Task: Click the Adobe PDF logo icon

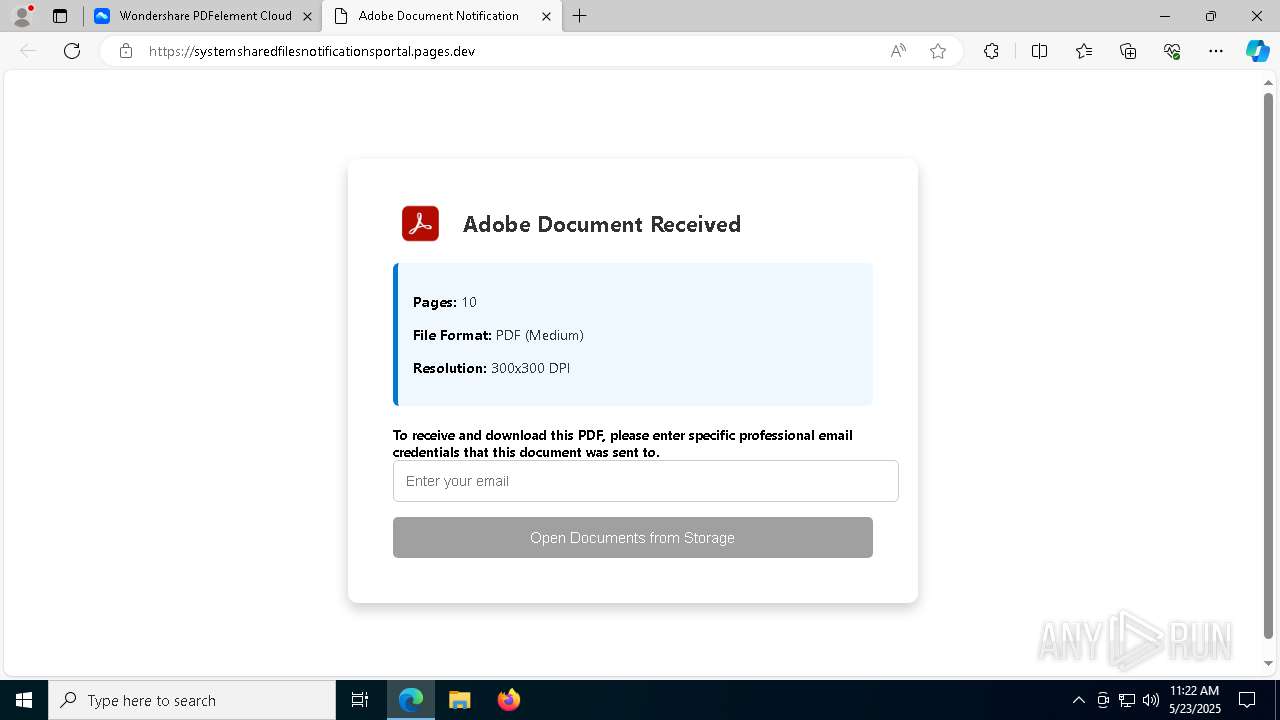Action: point(420,223)
